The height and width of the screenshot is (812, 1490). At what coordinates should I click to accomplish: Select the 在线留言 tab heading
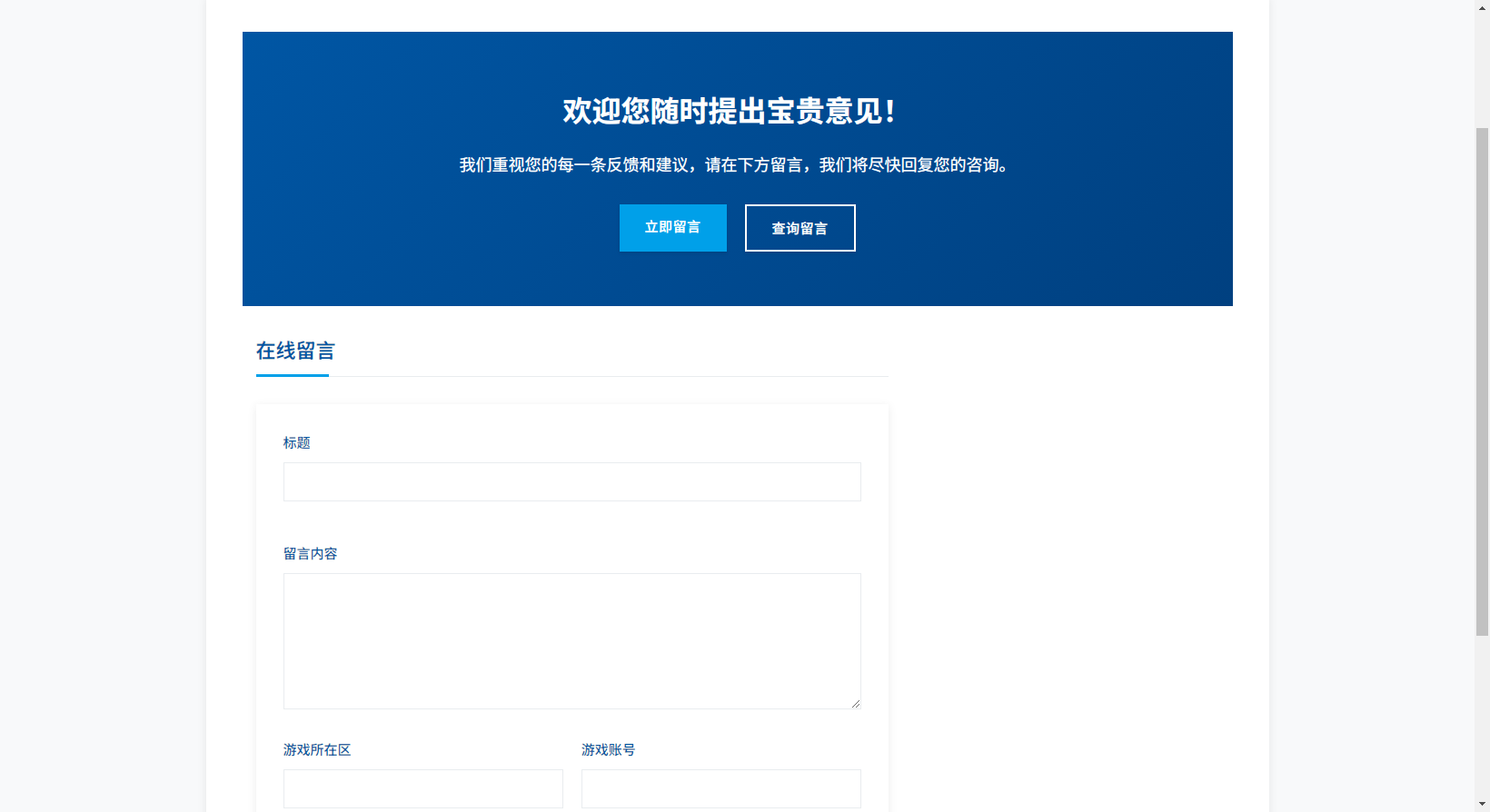[295, 352]
